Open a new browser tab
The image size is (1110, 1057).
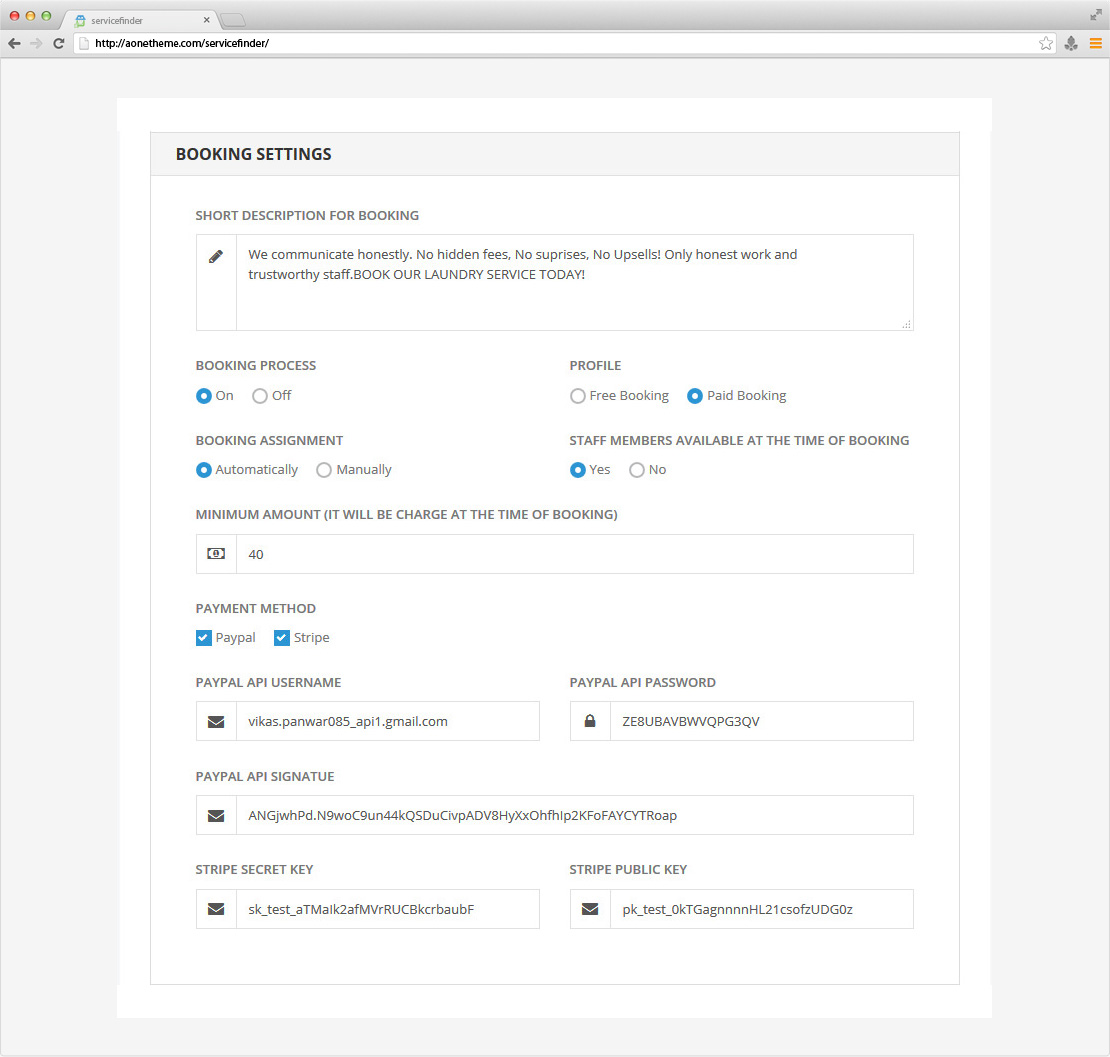[x=232, y=20]
